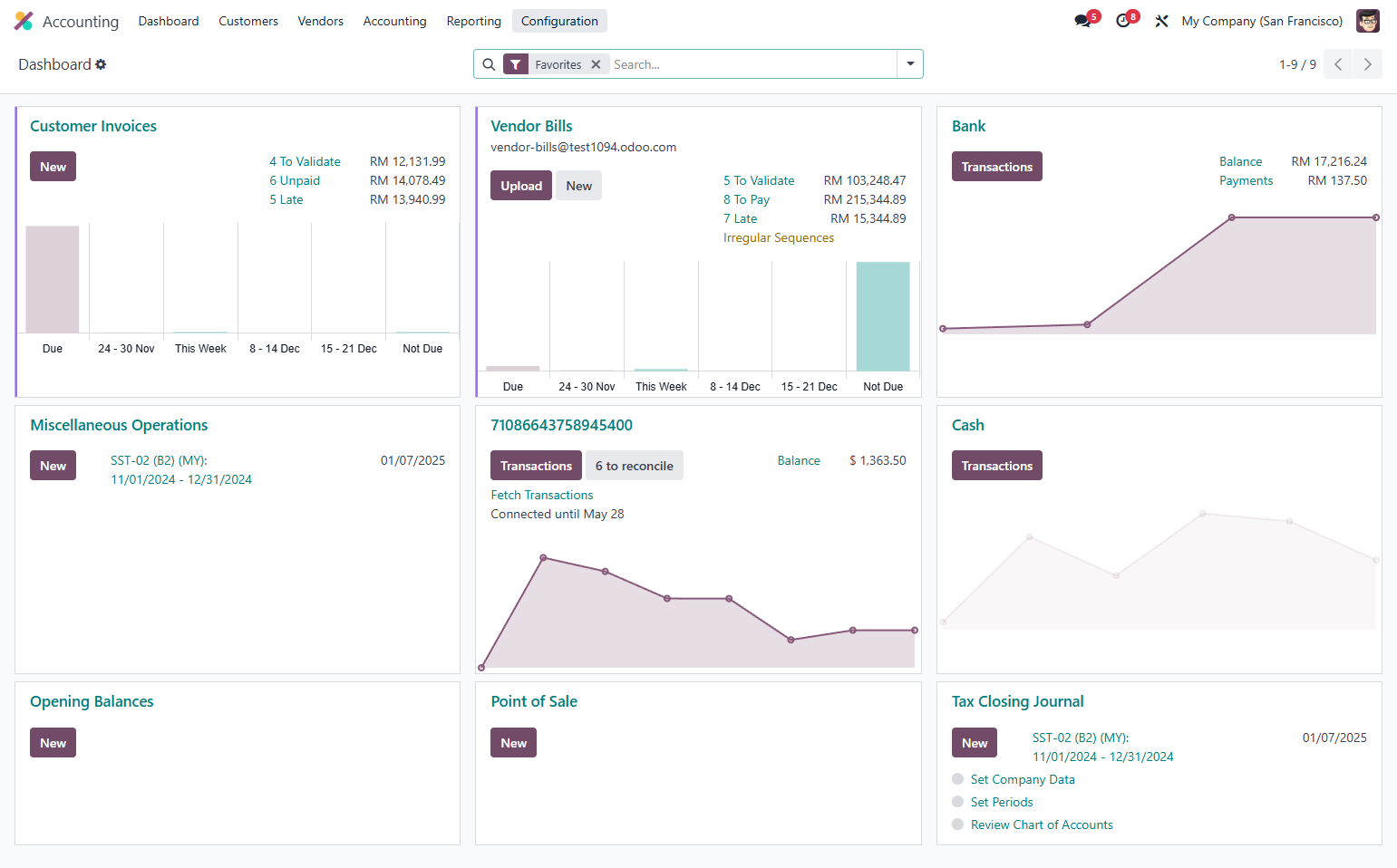Go to the next page arrow
This screenshot has width=1397, height=868.
(x=1367, y=64)
